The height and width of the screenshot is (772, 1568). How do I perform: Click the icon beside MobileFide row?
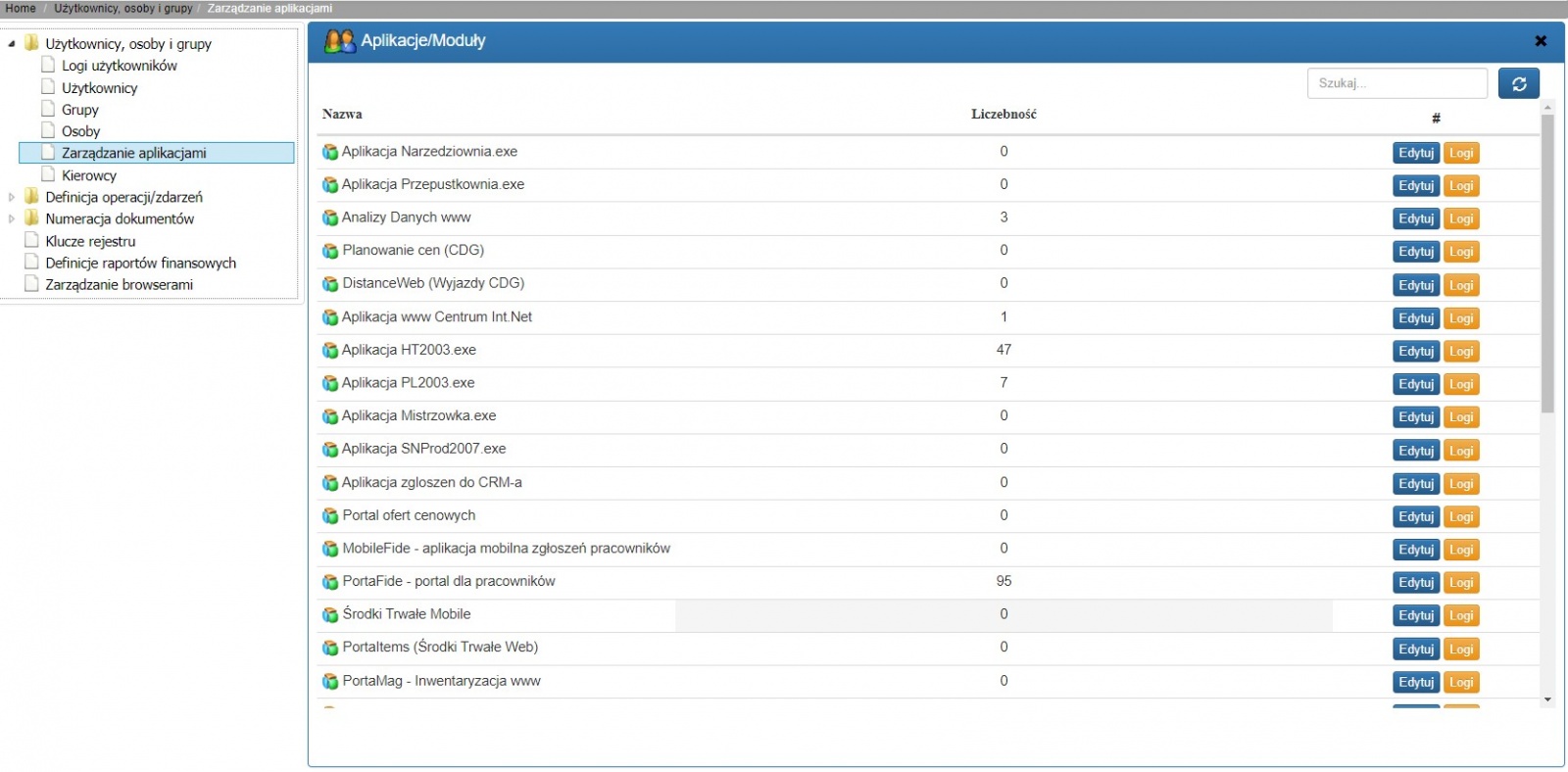click(x=330, y=549)
